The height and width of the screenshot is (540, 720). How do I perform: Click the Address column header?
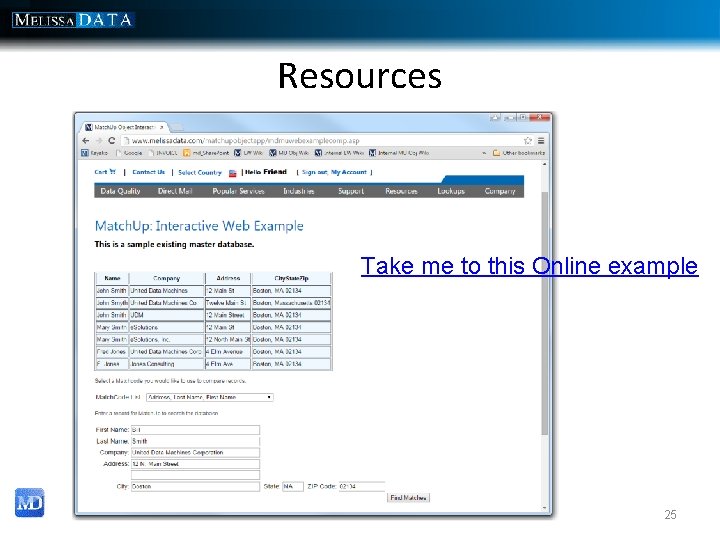click(x=228, y=278)
